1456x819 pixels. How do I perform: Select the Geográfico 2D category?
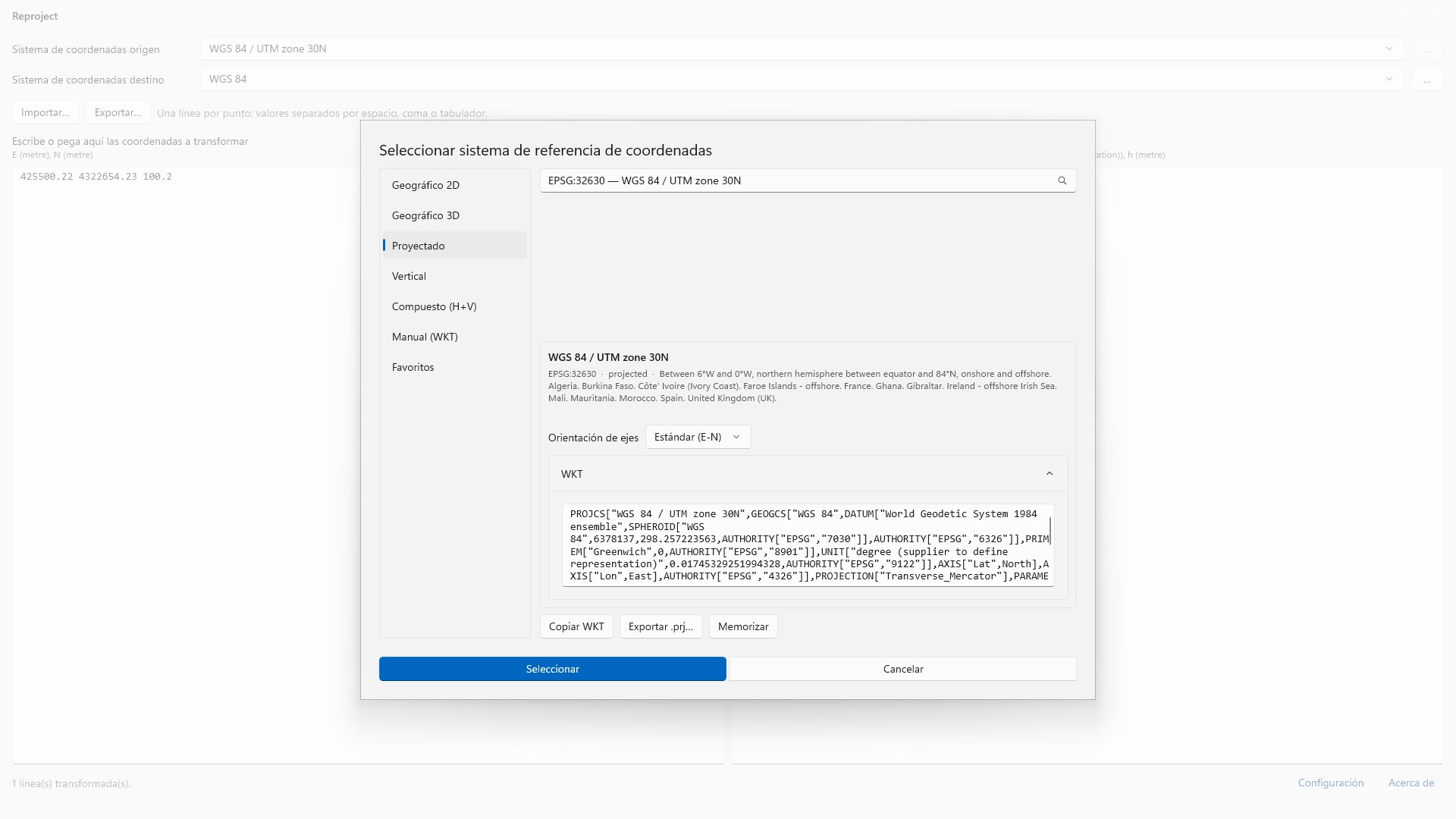click(x=454, y=185)
